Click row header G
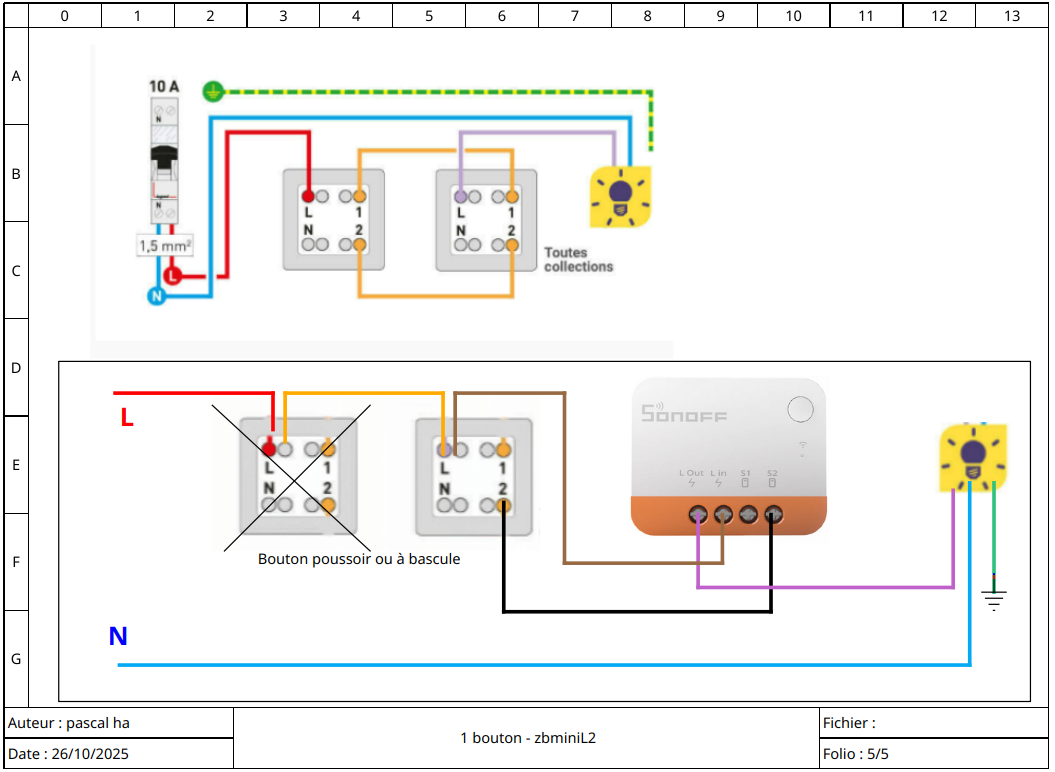 (x=16, y=659)
